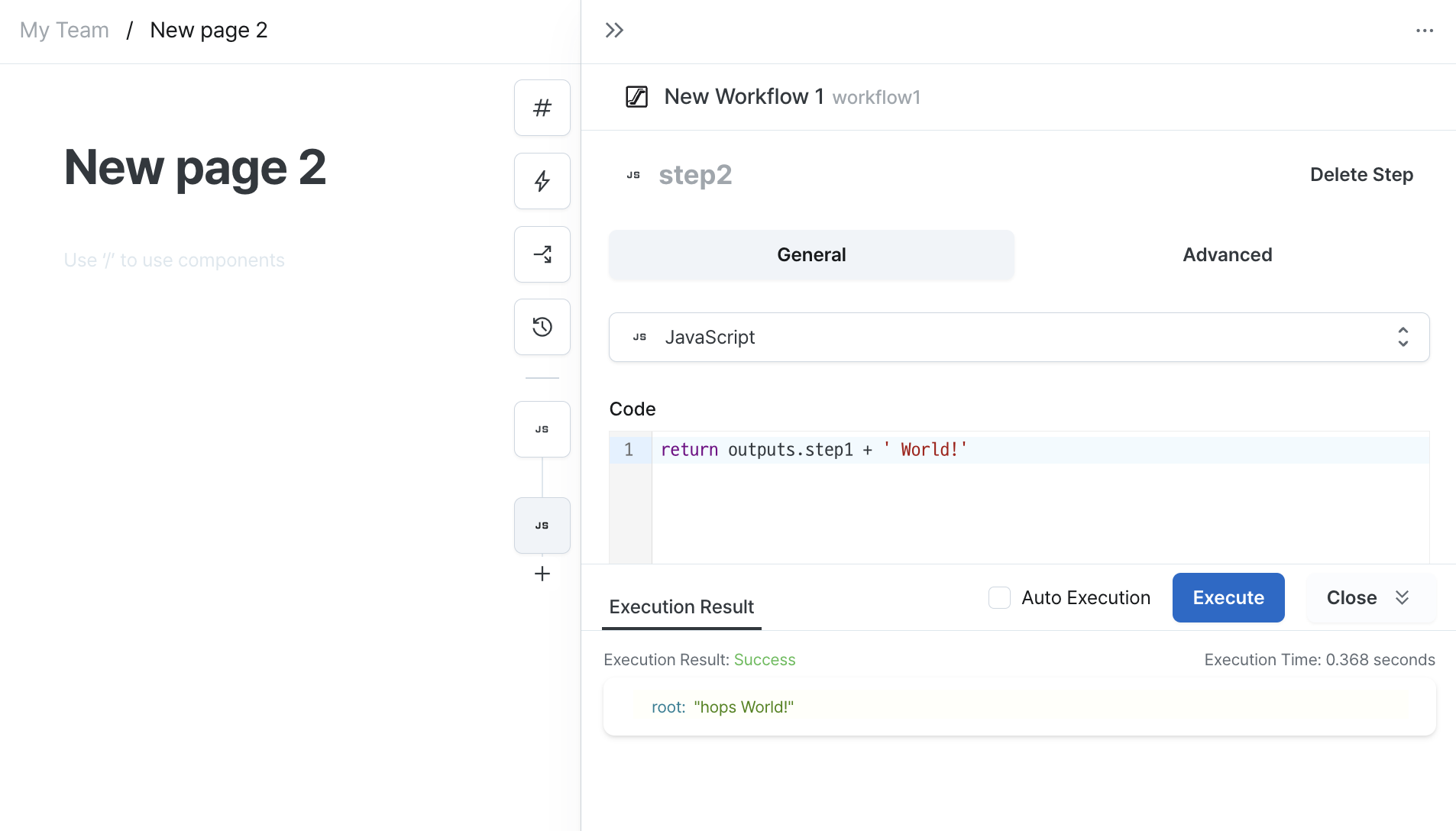Viewport: 1456px width, 831px height.
Task: Switch to the Advanced tab
Action: tap(1227, 254)
